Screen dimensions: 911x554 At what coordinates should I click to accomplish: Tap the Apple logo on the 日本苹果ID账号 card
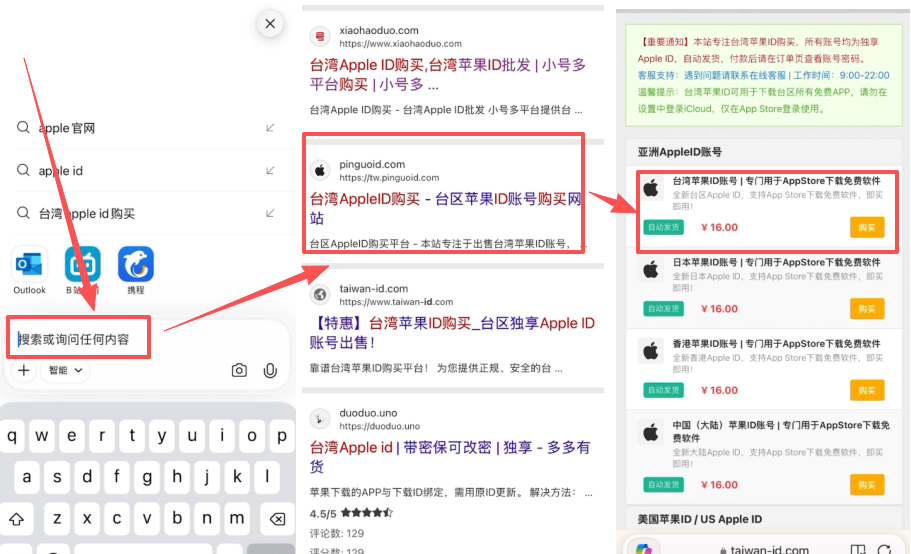pyautogui.click(x=651, y=269)
